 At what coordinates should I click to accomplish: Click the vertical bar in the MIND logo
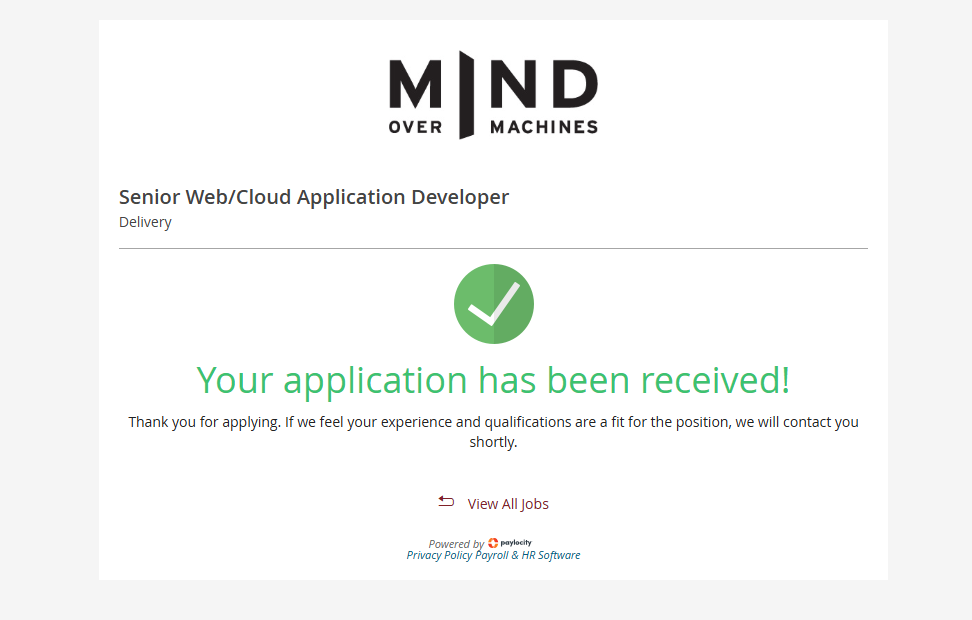[x=465, y=94]
